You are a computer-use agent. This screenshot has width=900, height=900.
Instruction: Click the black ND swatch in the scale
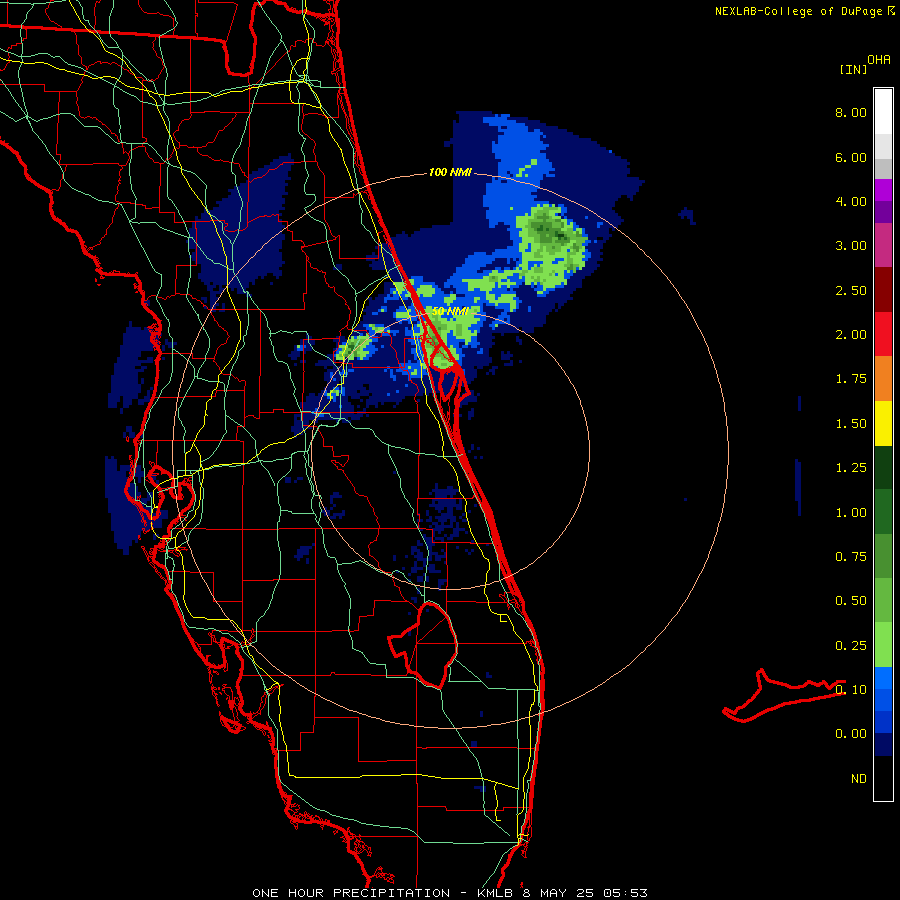tap(883, 778)
